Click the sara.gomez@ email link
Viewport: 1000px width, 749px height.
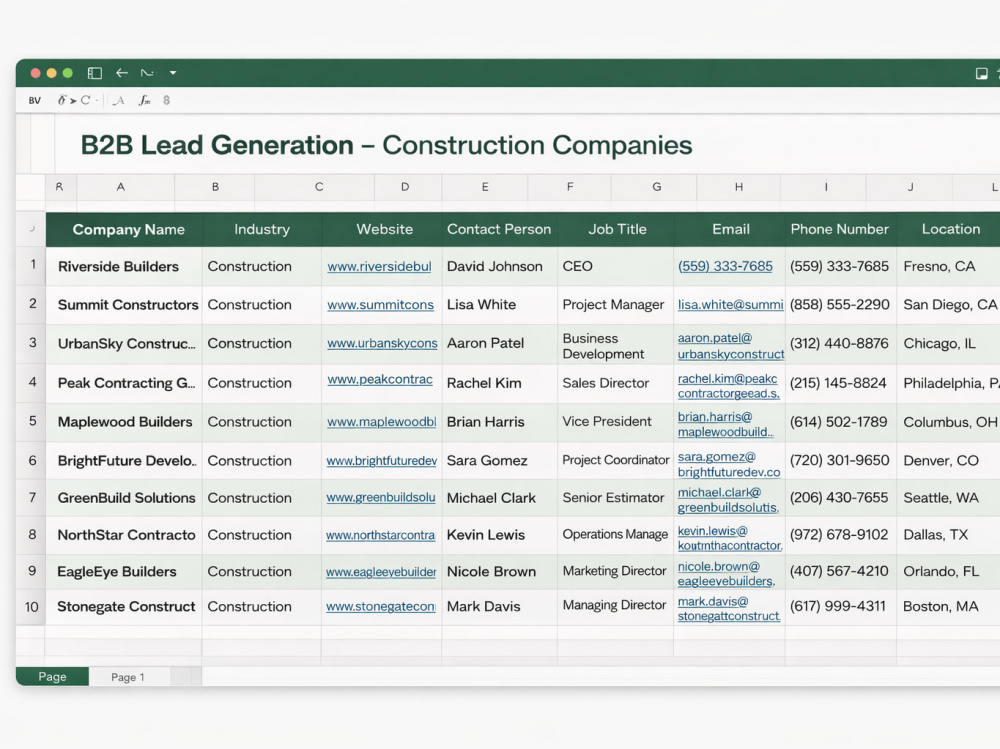[x=717, y=457]
